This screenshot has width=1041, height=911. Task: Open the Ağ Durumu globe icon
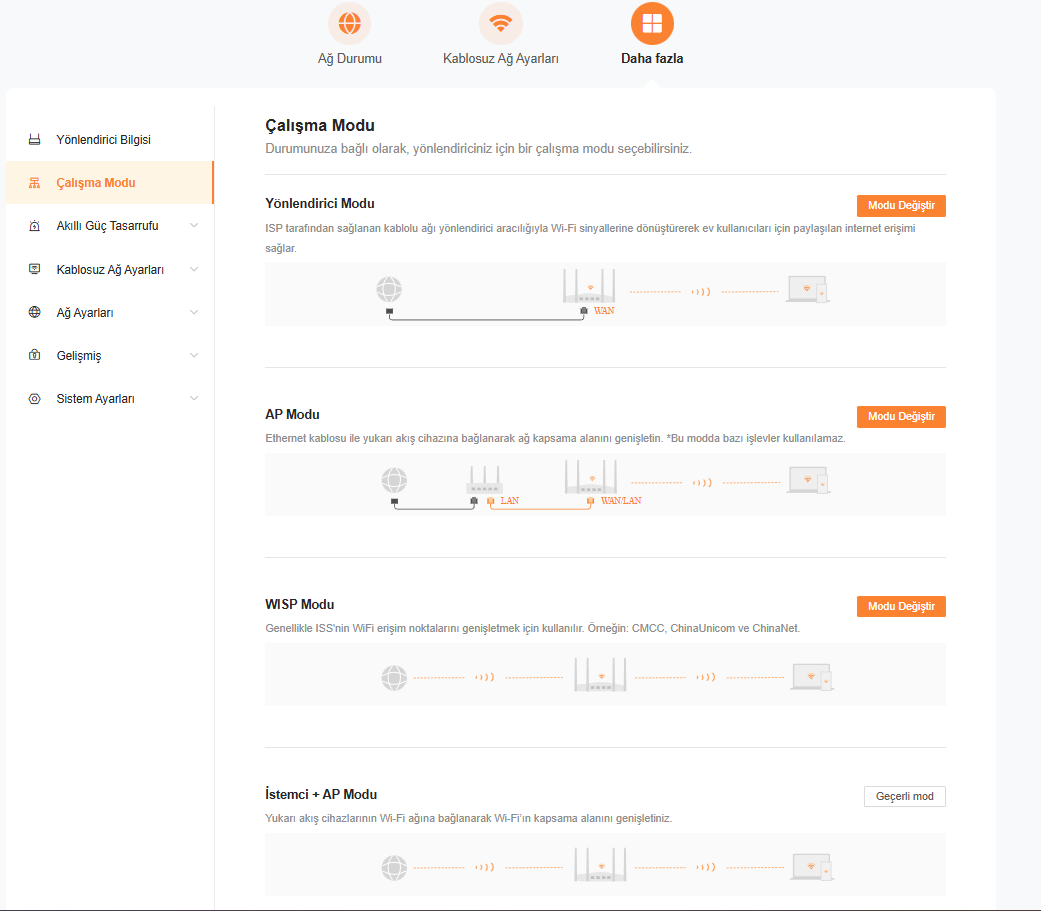[x=349, y=23]
